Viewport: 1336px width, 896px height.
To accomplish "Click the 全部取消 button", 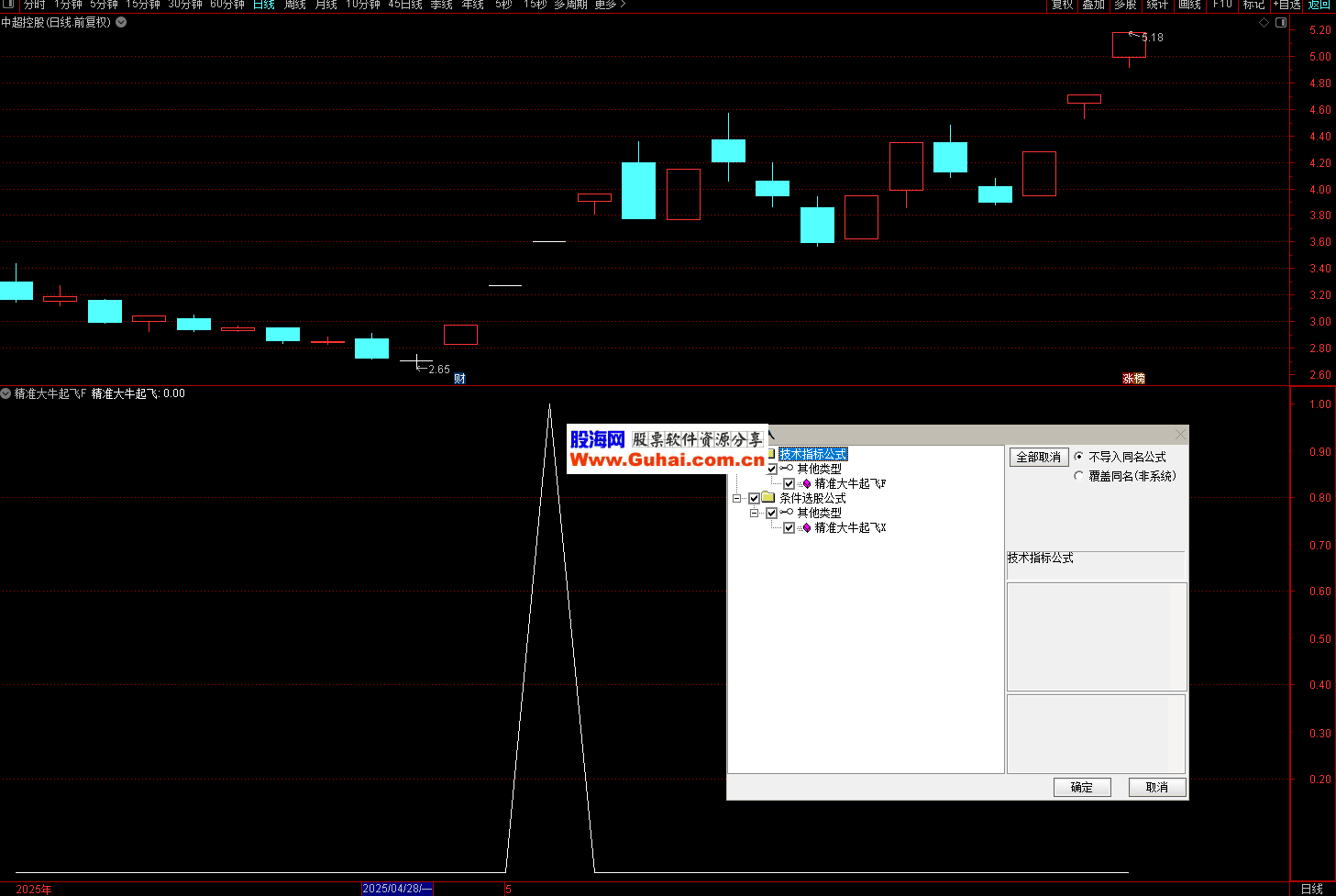I will coord(1039,457).
